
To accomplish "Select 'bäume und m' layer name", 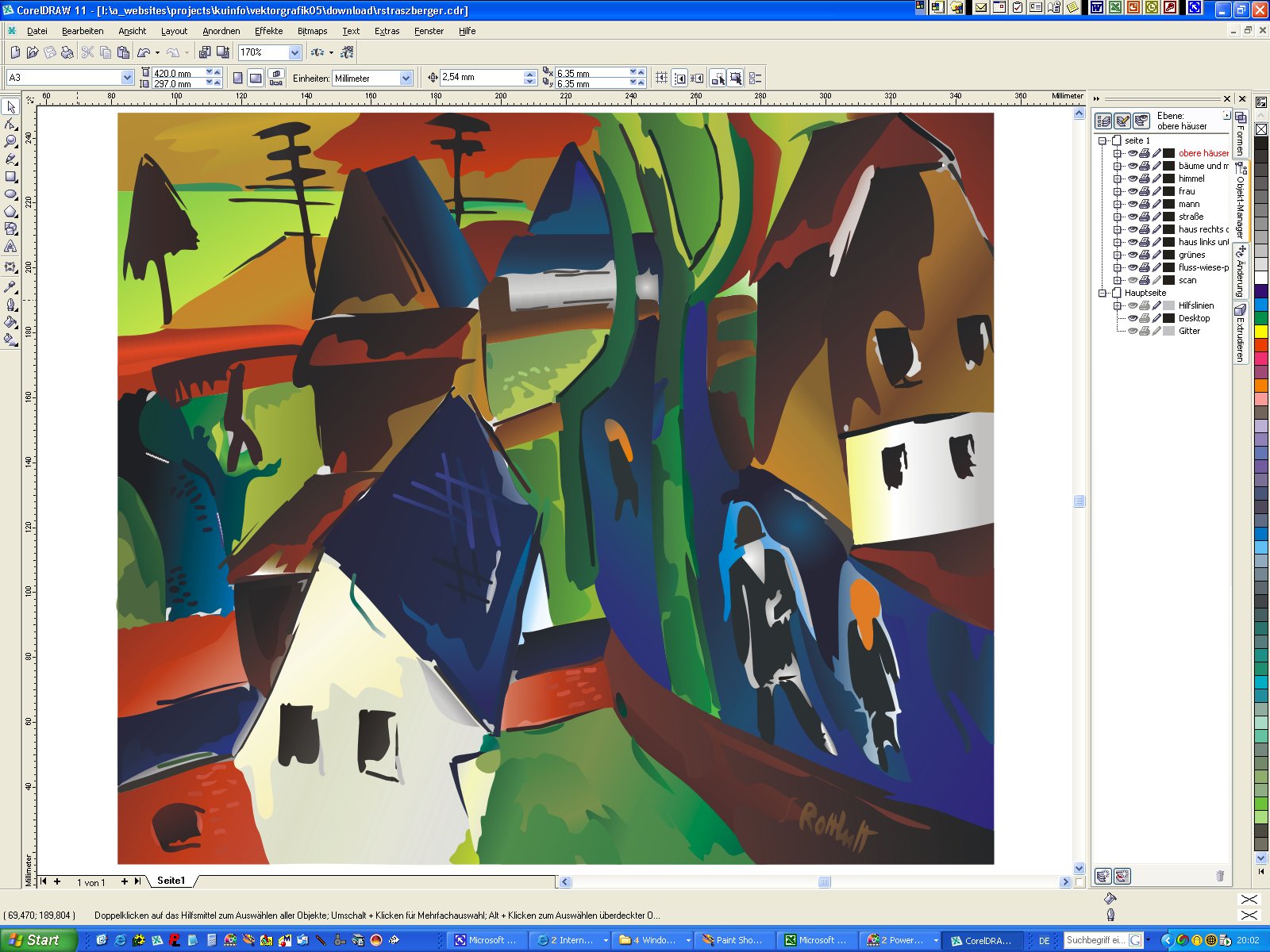I will (x=1203, y=166).
